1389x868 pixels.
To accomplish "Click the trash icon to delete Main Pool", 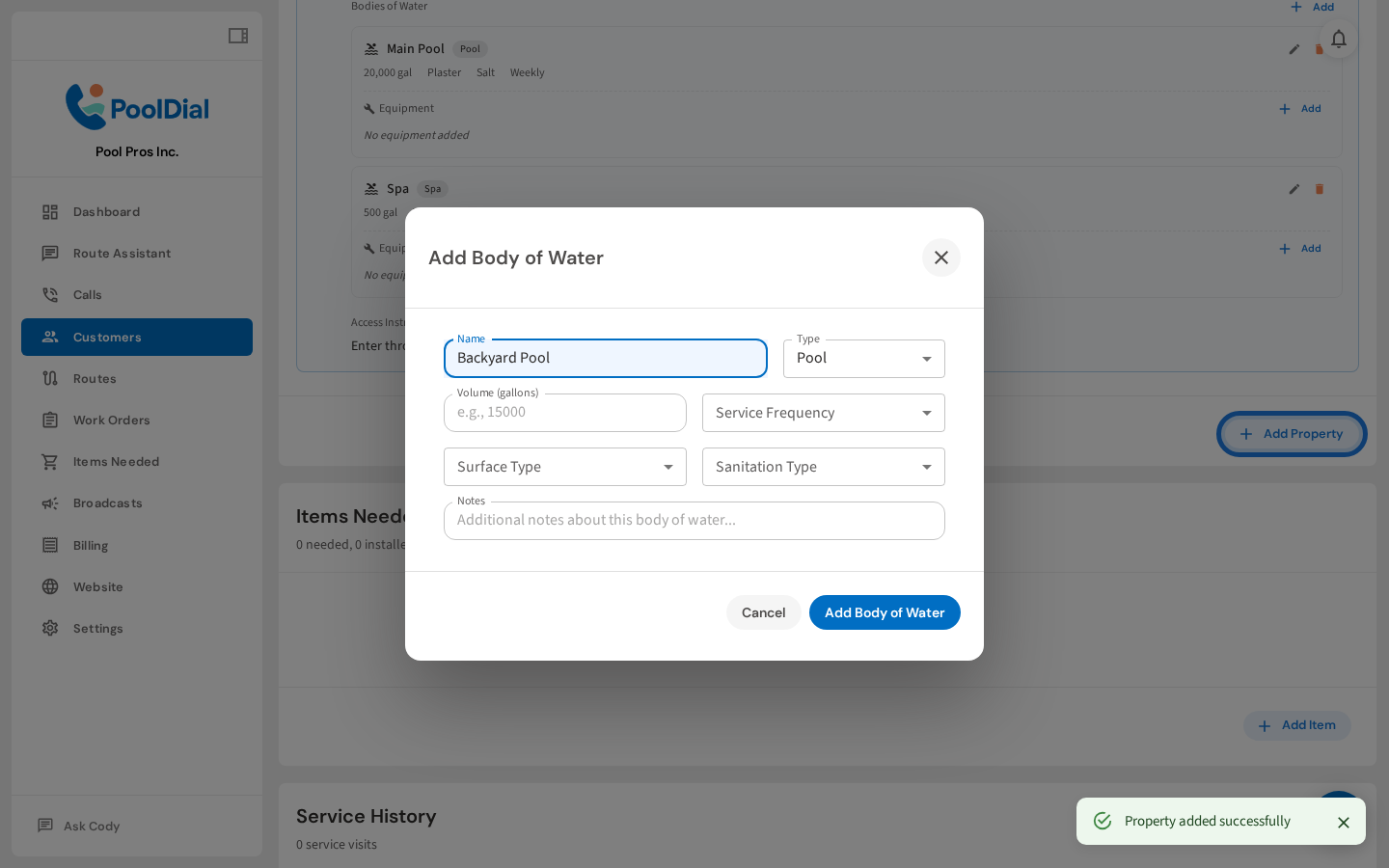I will 1319,49.
